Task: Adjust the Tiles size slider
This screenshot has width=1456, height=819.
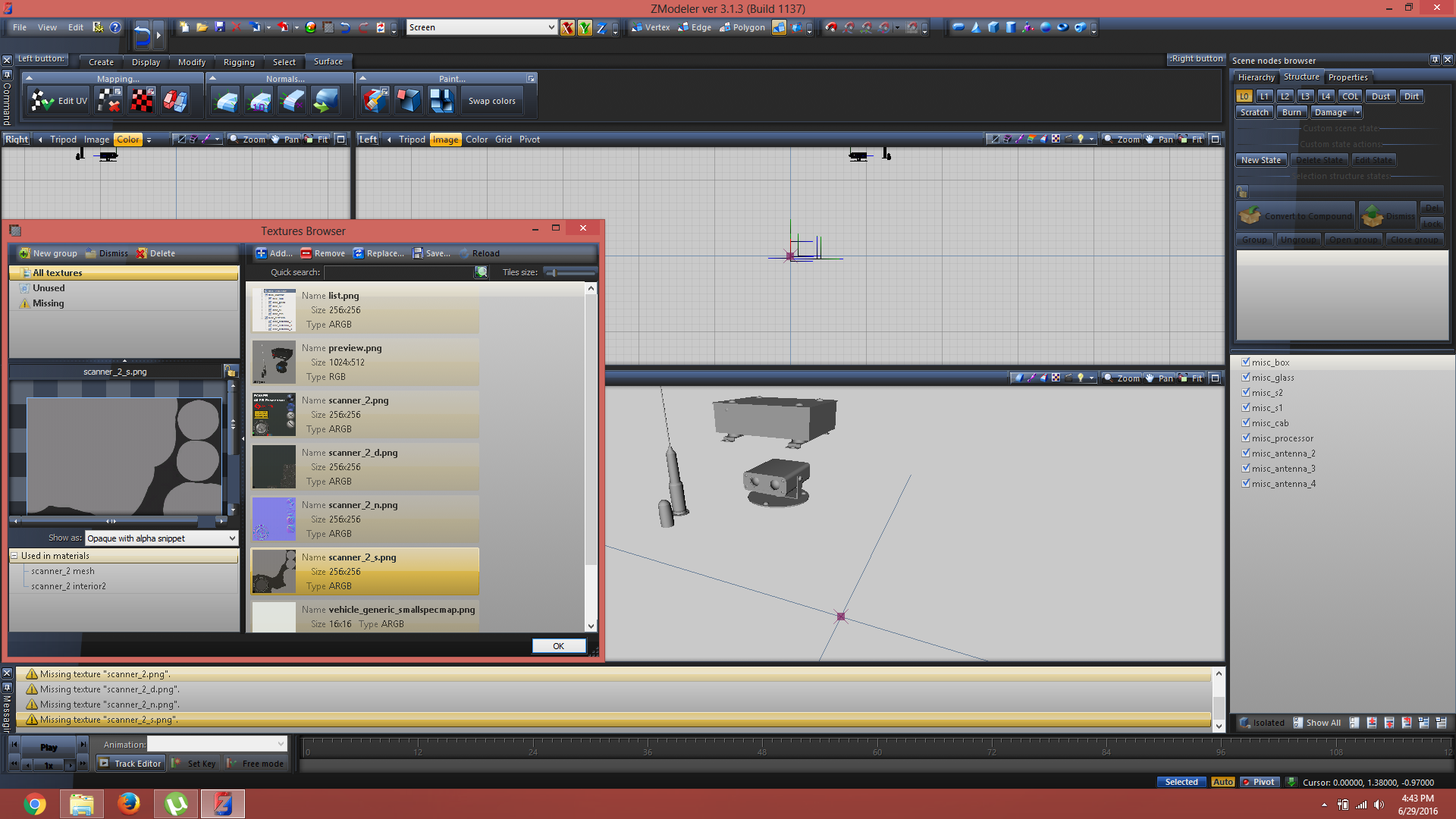Action: coord(554,272)
